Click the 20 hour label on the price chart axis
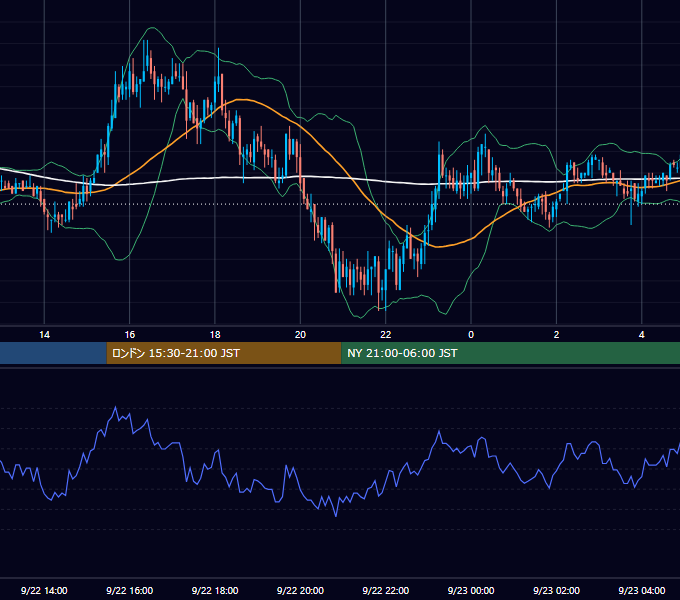Viewport: 680px width, 600px height. (x=300, y=335)
